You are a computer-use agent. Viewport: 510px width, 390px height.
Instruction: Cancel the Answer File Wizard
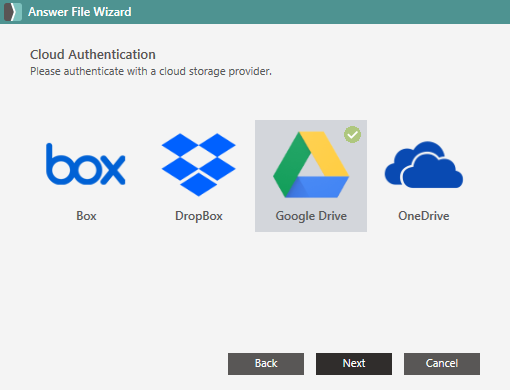click(x=442, y=364)
